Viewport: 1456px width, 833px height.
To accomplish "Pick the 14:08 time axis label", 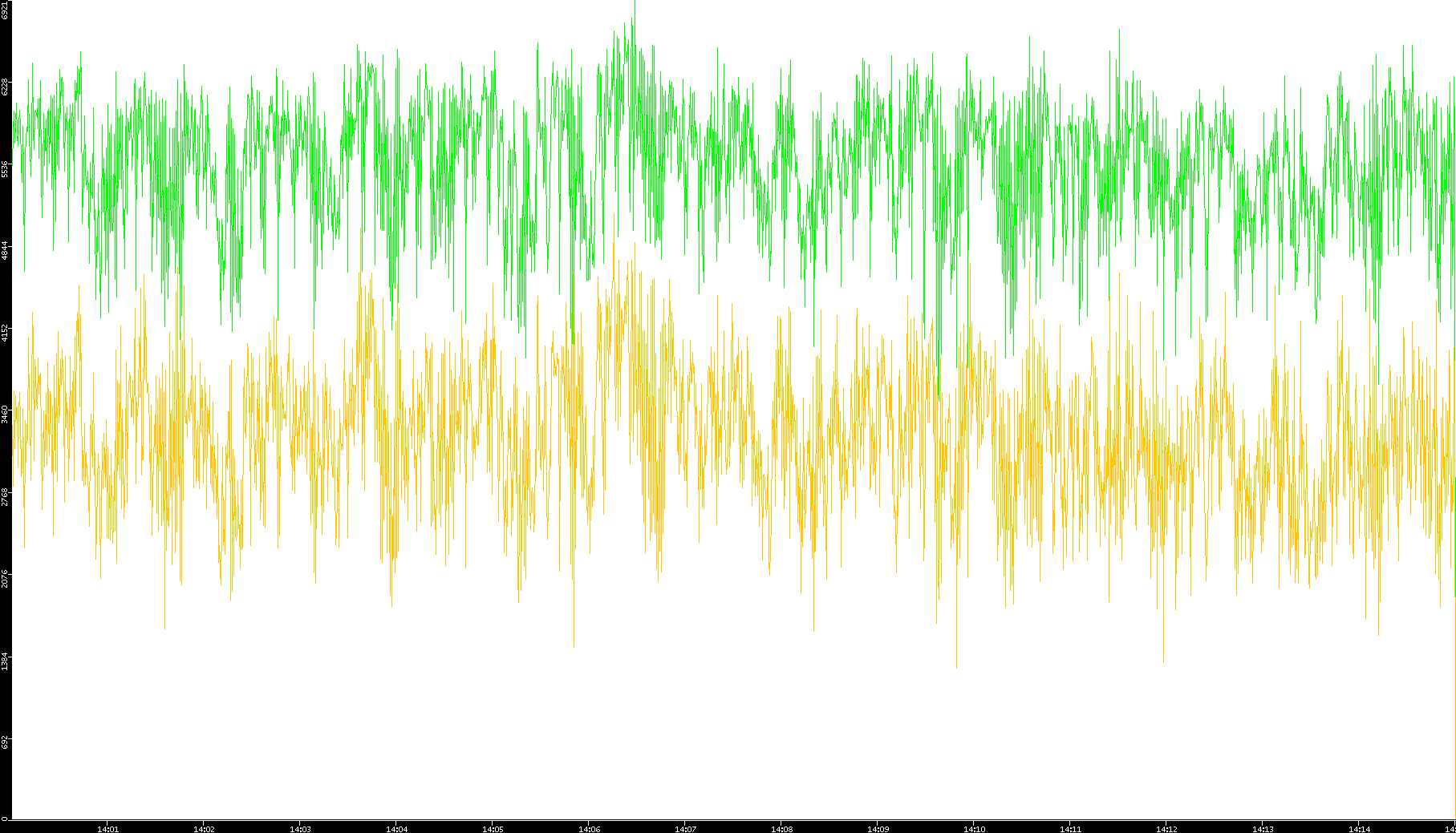I will tap(781, 829).
